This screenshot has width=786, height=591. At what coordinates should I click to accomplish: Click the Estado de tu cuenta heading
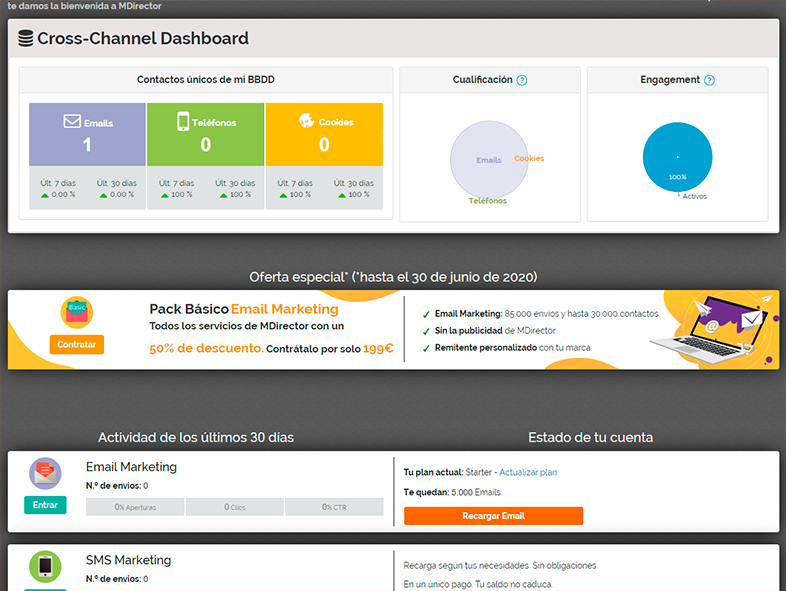point(591,438)
